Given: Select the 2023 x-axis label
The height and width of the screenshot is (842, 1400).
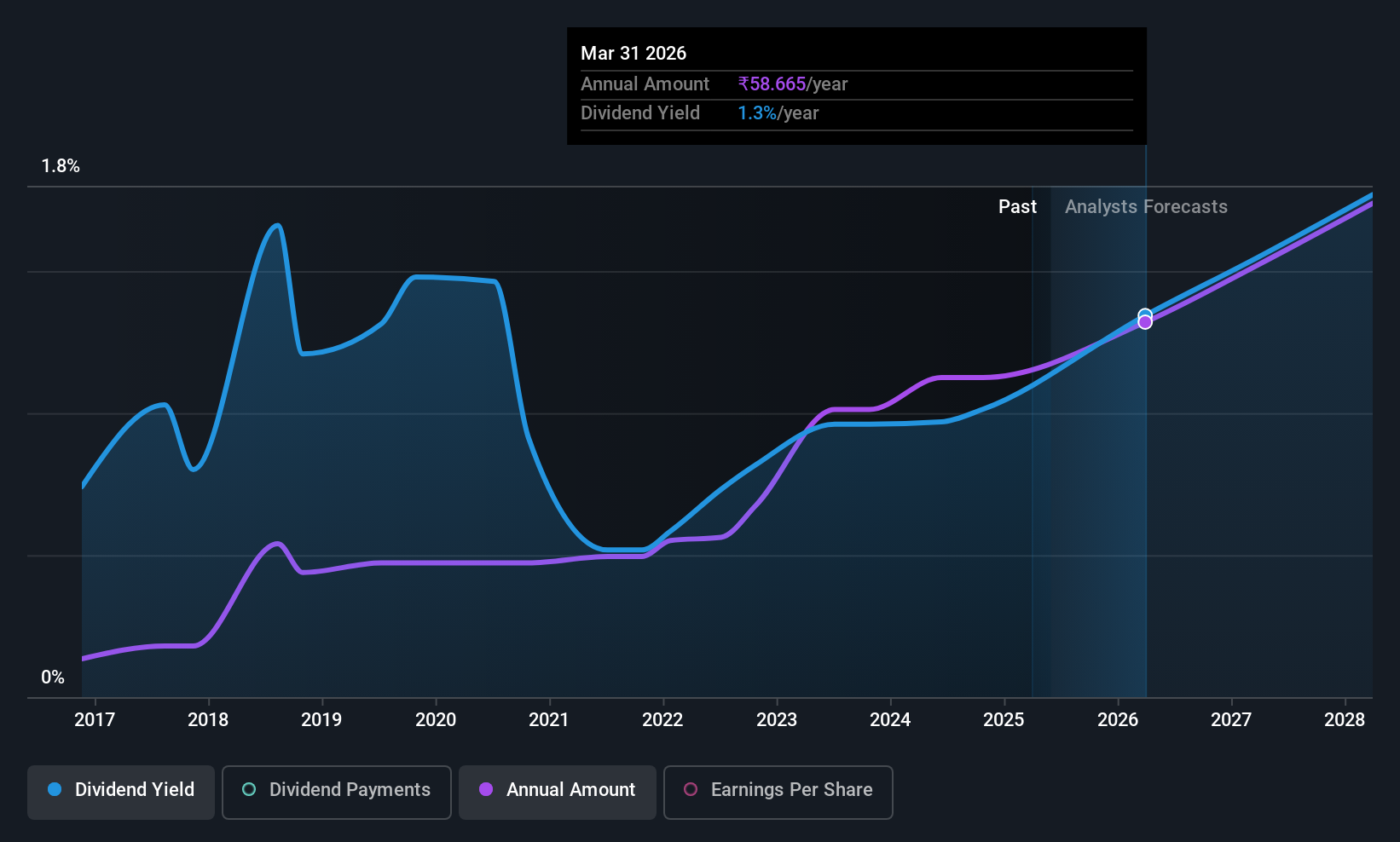Looking at the screenshot, I should (777, 720).
